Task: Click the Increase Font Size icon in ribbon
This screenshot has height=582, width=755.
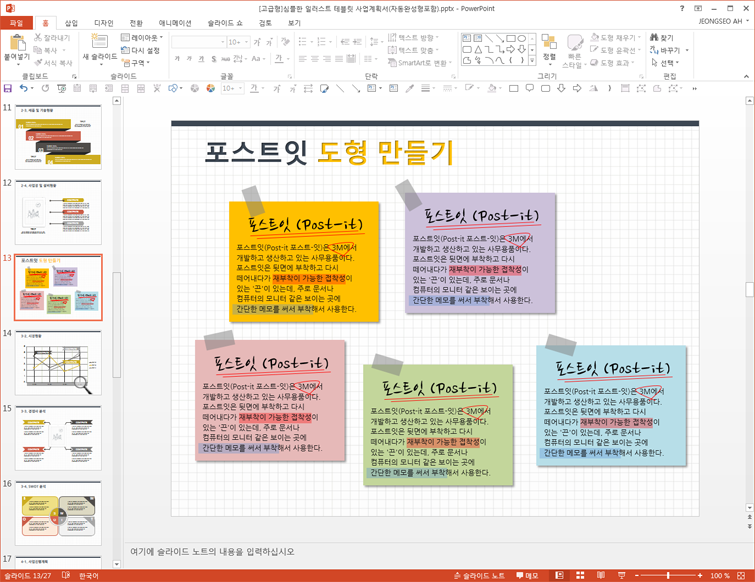Action: tap(258, 42)
